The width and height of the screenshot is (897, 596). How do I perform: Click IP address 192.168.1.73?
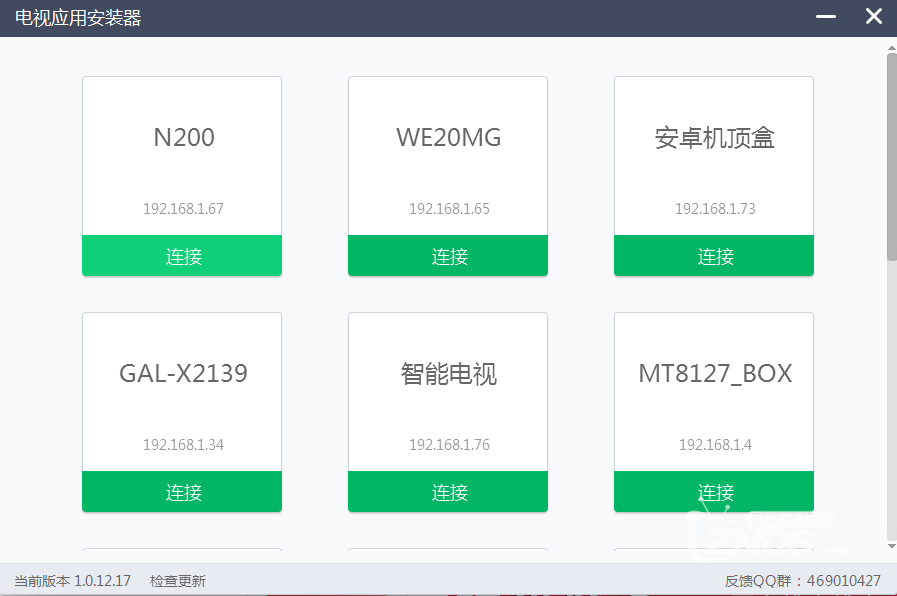(715, 209)
